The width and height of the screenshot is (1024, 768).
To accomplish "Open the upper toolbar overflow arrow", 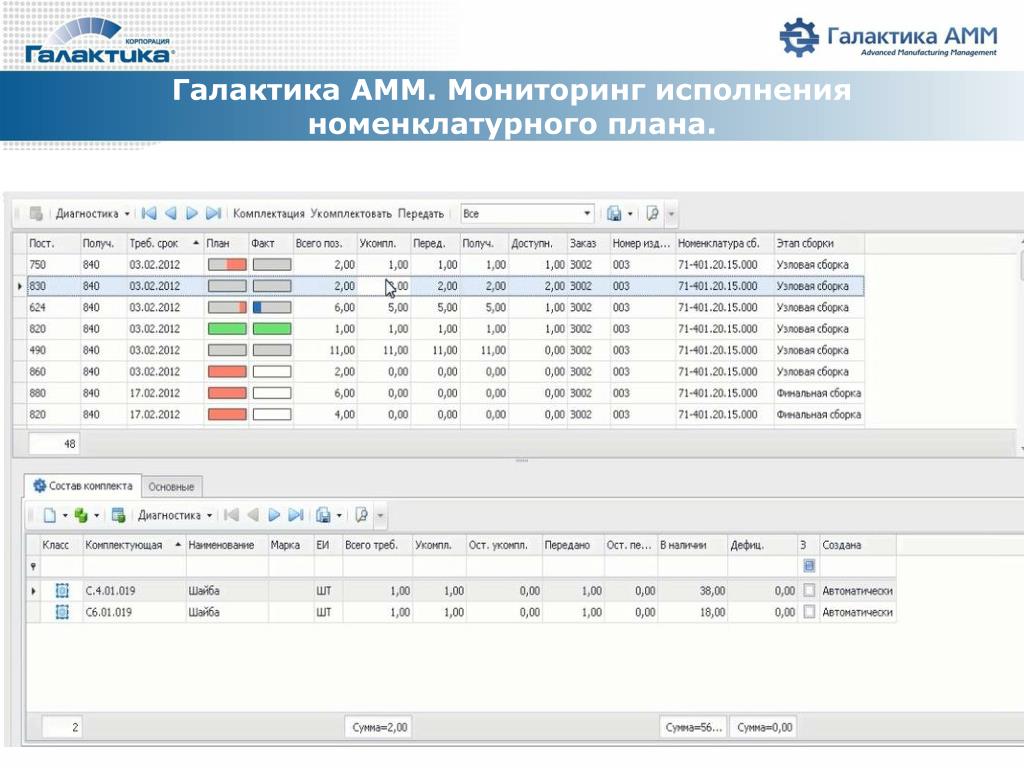I will click(671, 214).
